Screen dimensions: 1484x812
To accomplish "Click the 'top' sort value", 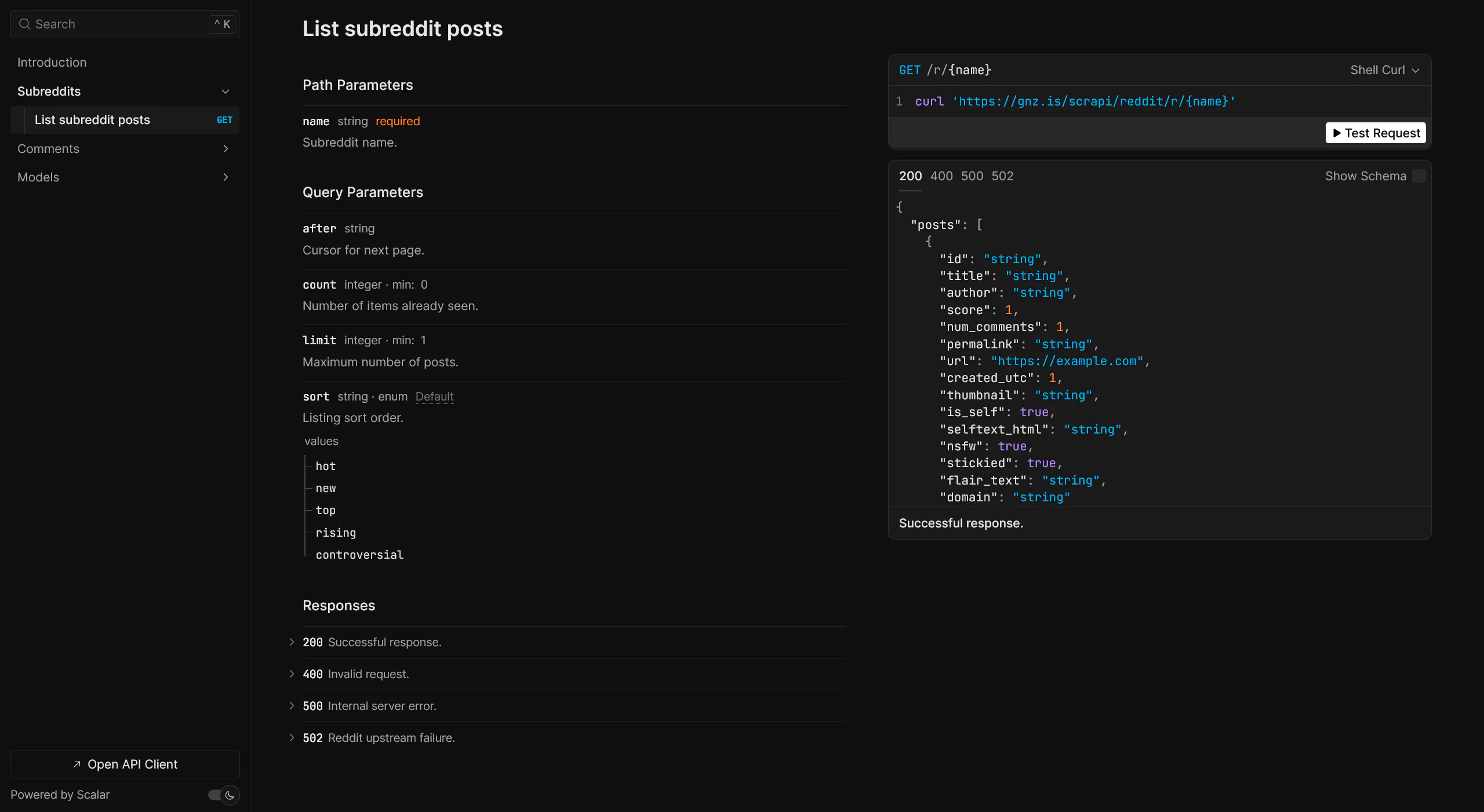I will (x=326, y=510).
